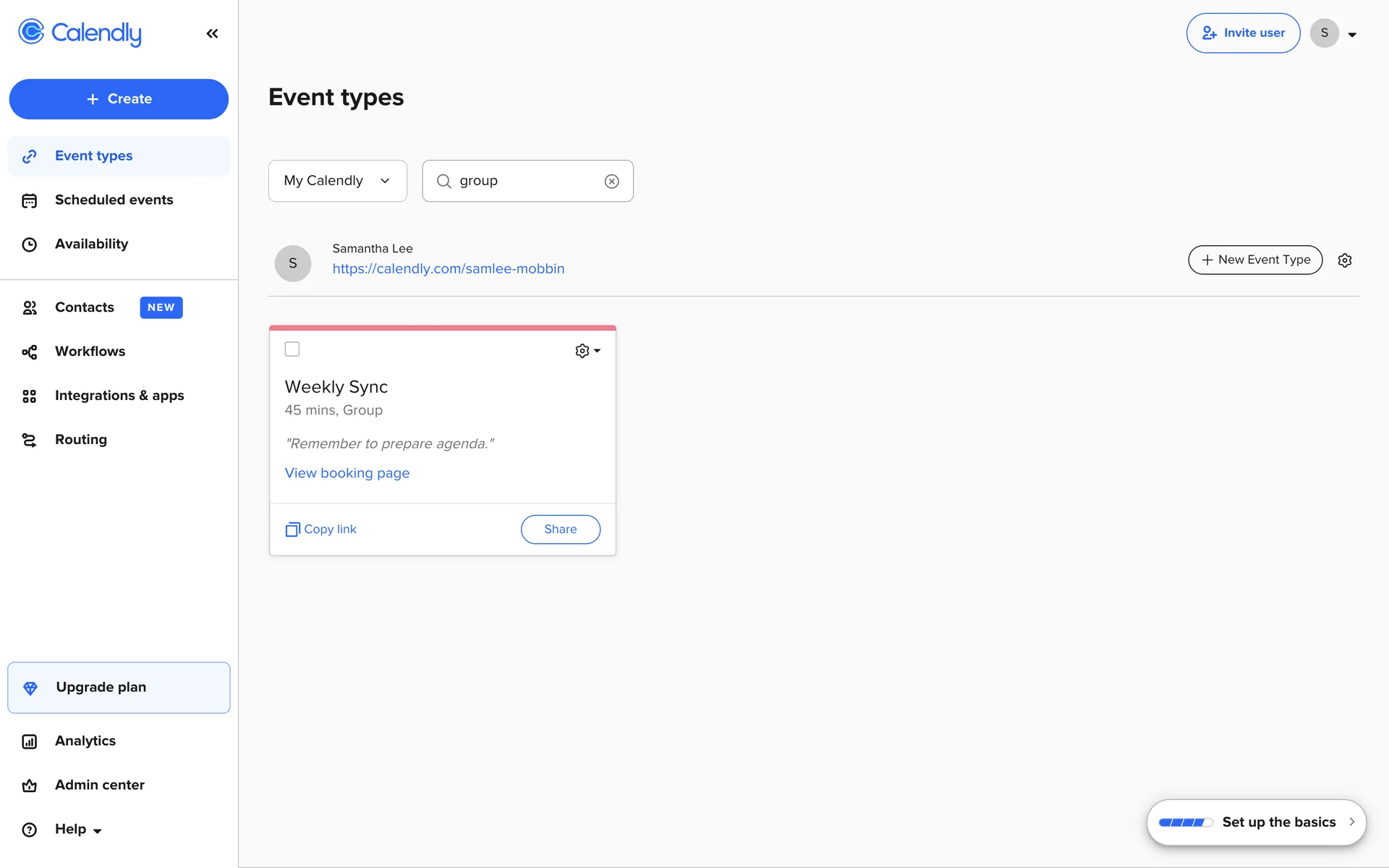Open the View booking page link
Viewport: 1389px width, 868px height.
click(x=347, y=473)
